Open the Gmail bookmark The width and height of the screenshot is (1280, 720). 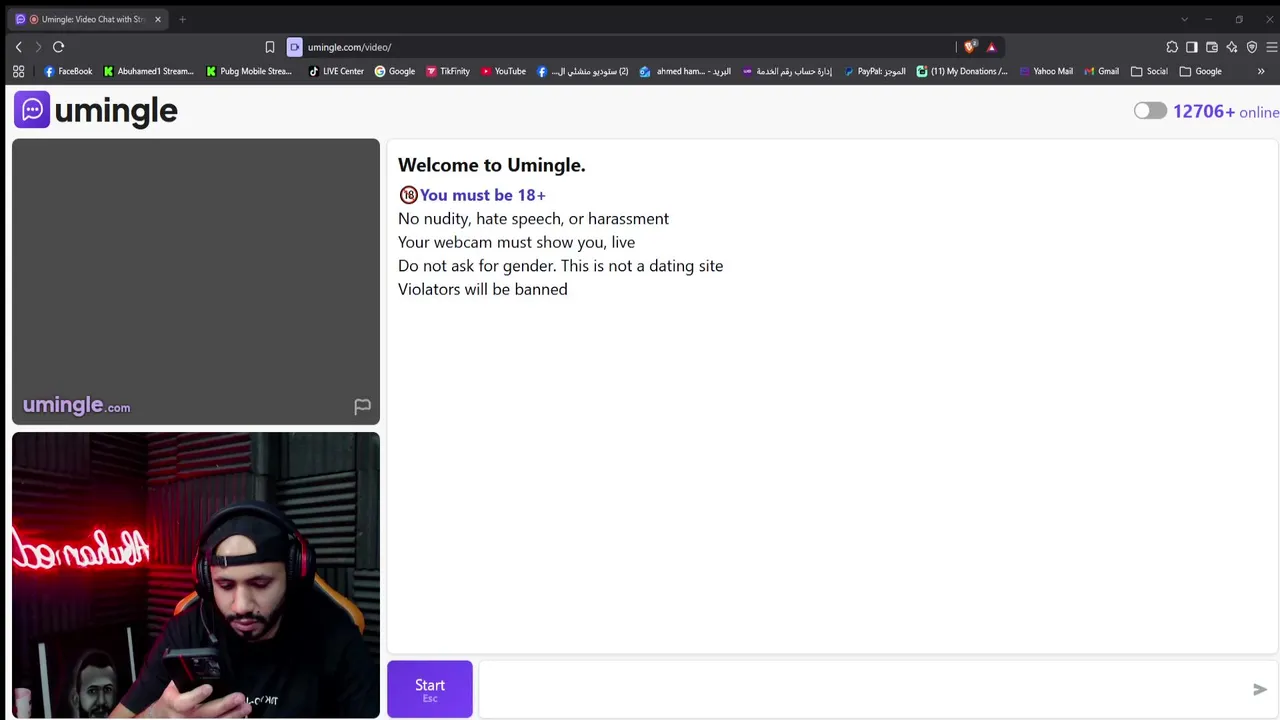click(1102, 71)
